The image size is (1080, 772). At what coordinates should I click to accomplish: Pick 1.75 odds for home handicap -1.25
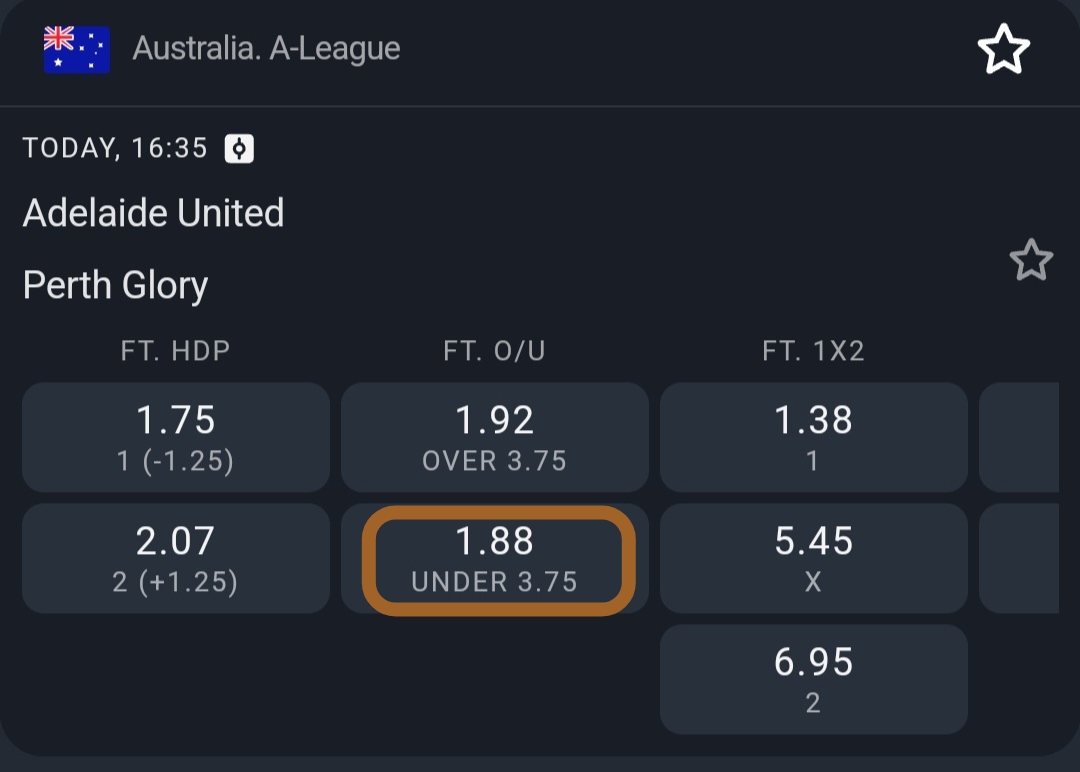tap(176, 437)
